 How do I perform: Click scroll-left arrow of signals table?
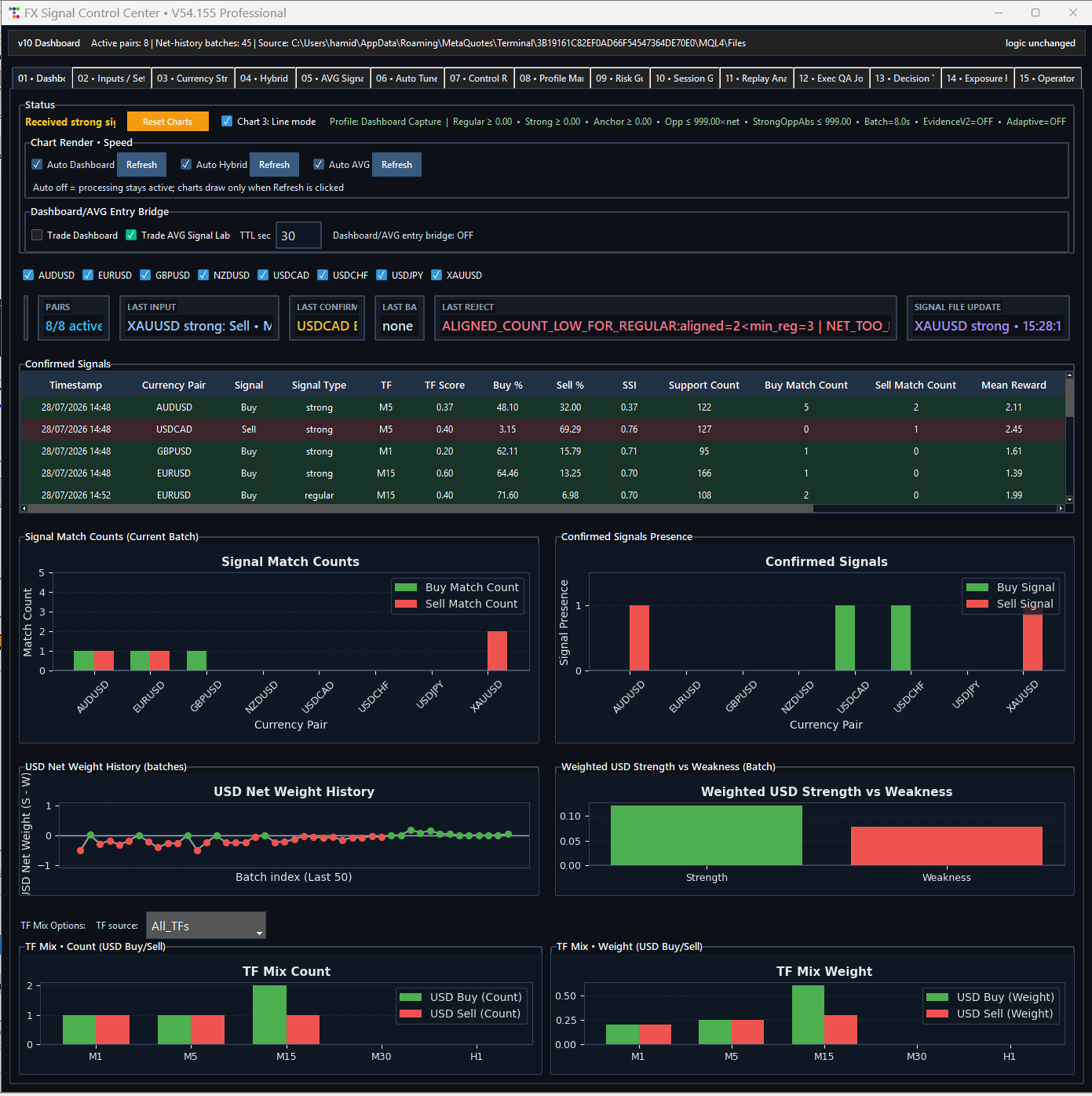click(24, 508)
